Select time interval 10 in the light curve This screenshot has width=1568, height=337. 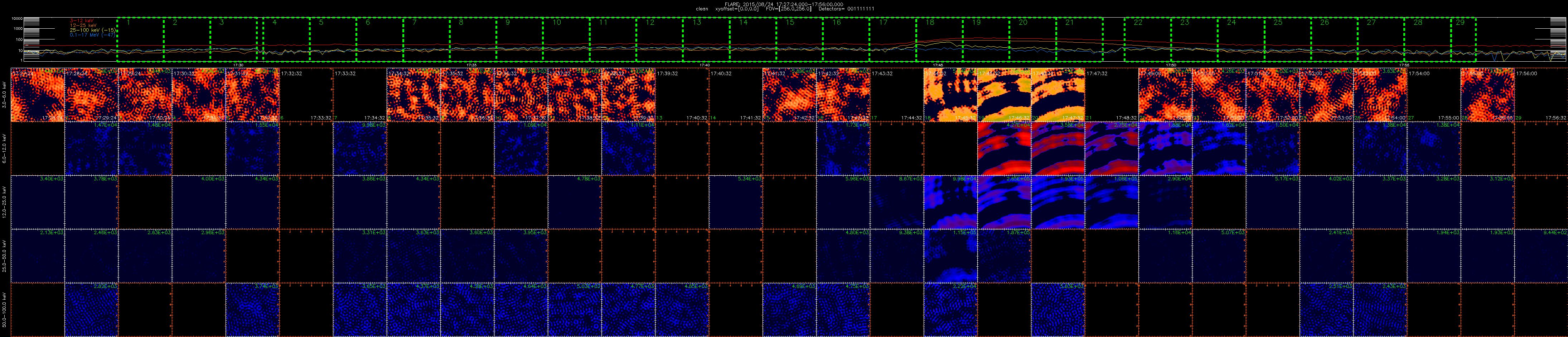(x=567, y=39)
